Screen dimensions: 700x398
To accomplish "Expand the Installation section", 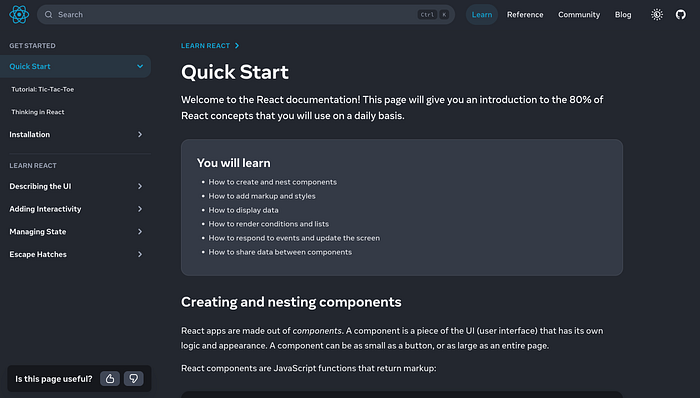I will click(75, 134).
